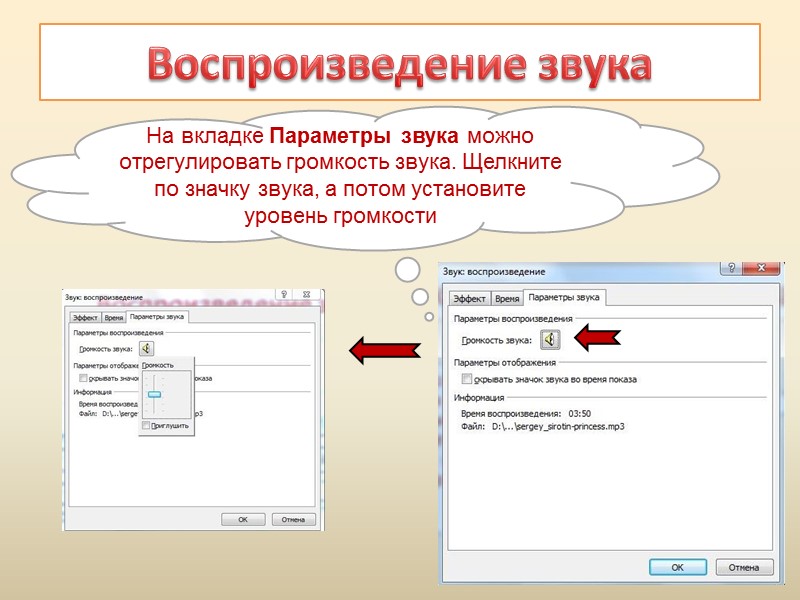Image resolution: width=800 pixels, height=600 pixels.
Task: Open help question mark in left dialog
Action: [x=284, y=294]
